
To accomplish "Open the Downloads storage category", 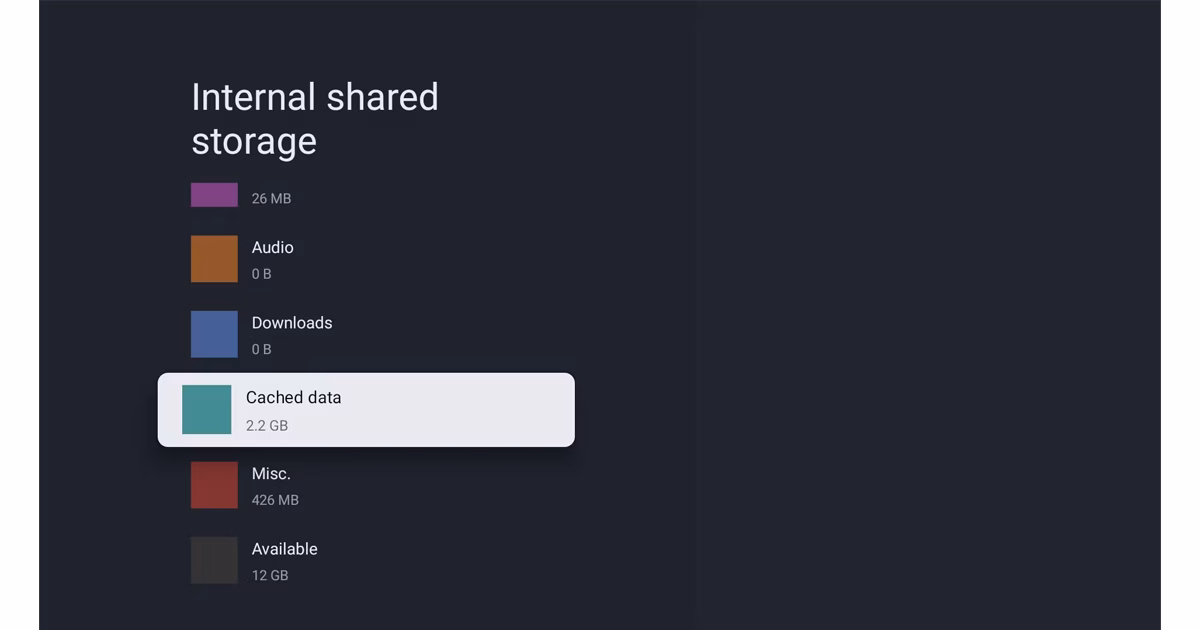I will point(291,323).
